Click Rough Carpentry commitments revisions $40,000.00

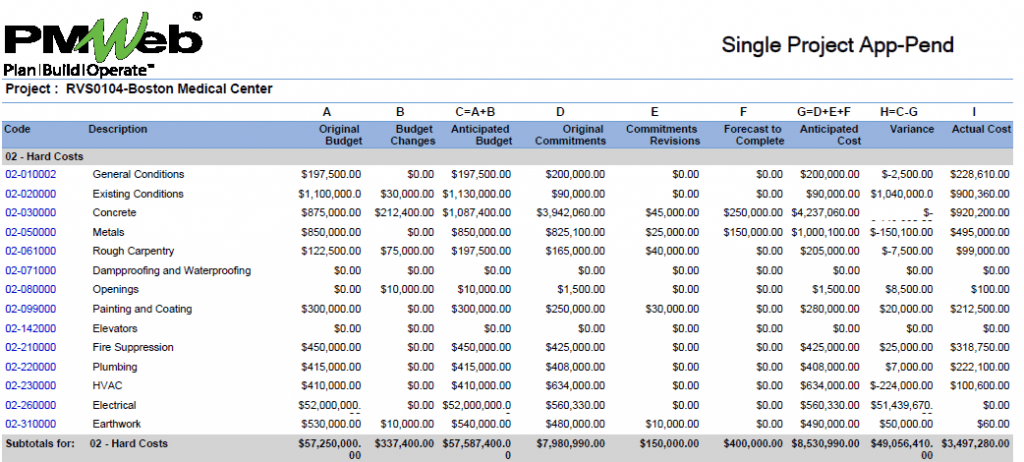tap(672, 252)
